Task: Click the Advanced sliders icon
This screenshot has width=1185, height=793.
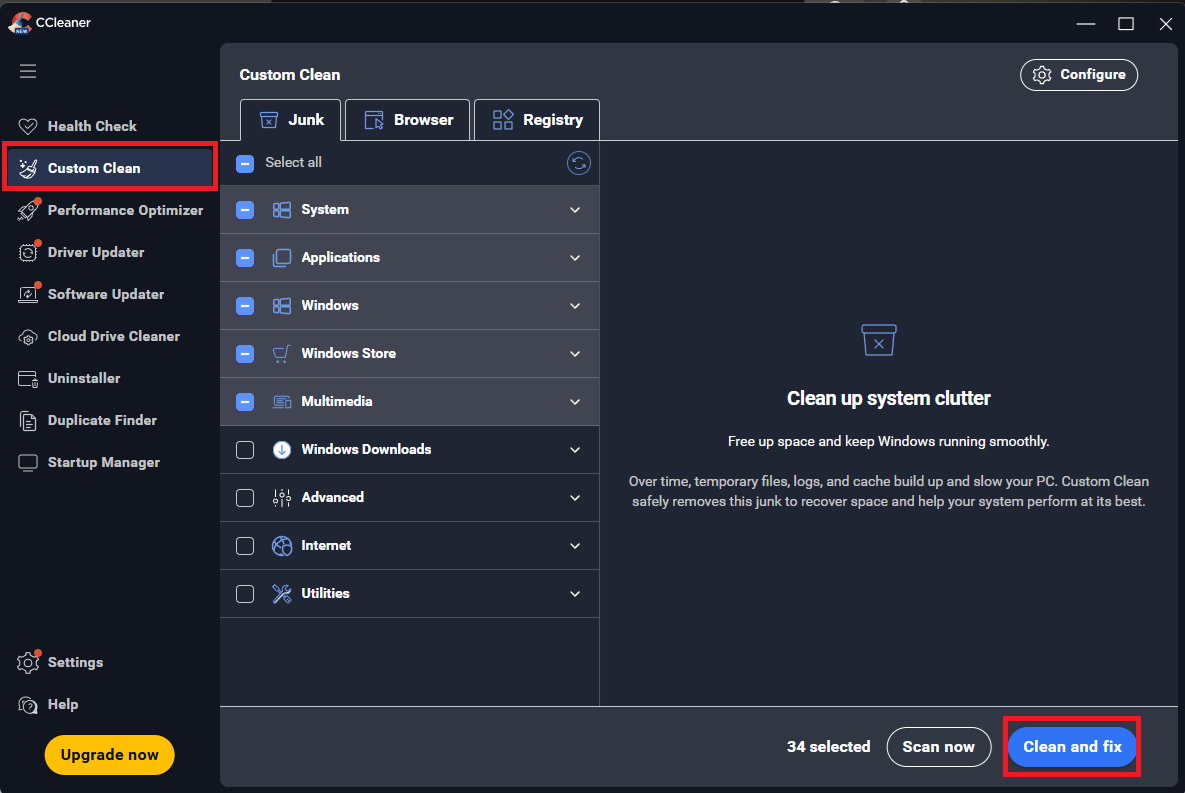Action: click(282, 497)
